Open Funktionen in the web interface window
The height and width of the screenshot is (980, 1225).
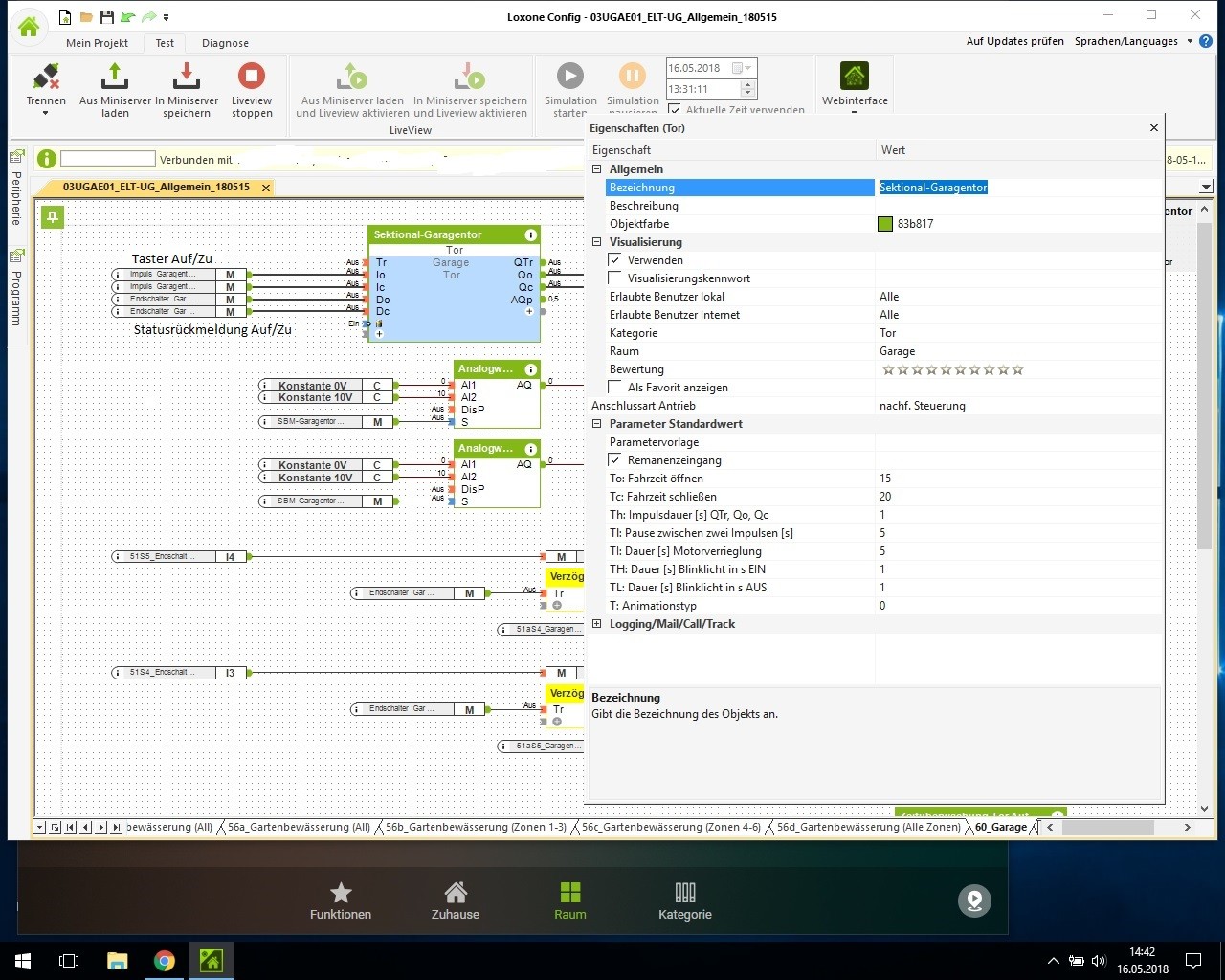click(x=341, y=901)
